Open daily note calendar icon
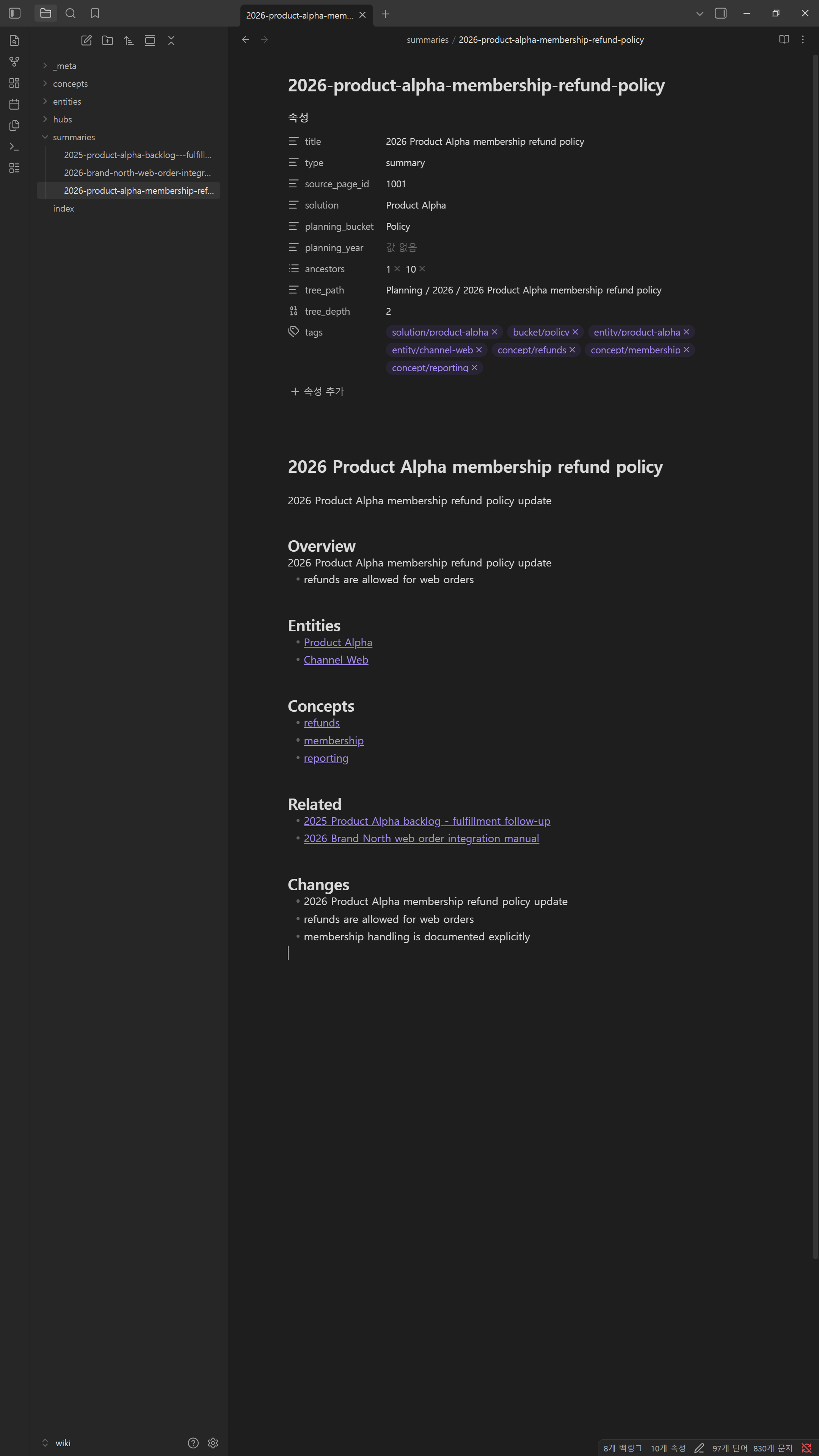Image resolution: width=819 pixels, height=1456 pixels. pos(15,104)
